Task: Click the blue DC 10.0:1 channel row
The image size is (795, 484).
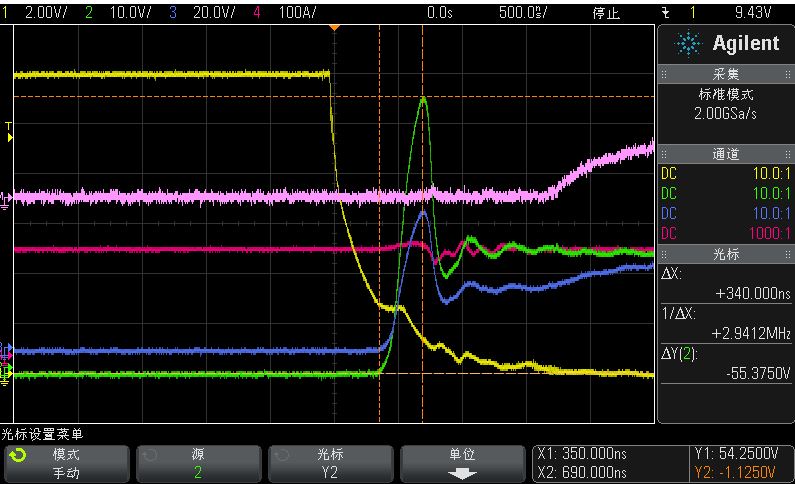Action: click(x=726, y=213)
